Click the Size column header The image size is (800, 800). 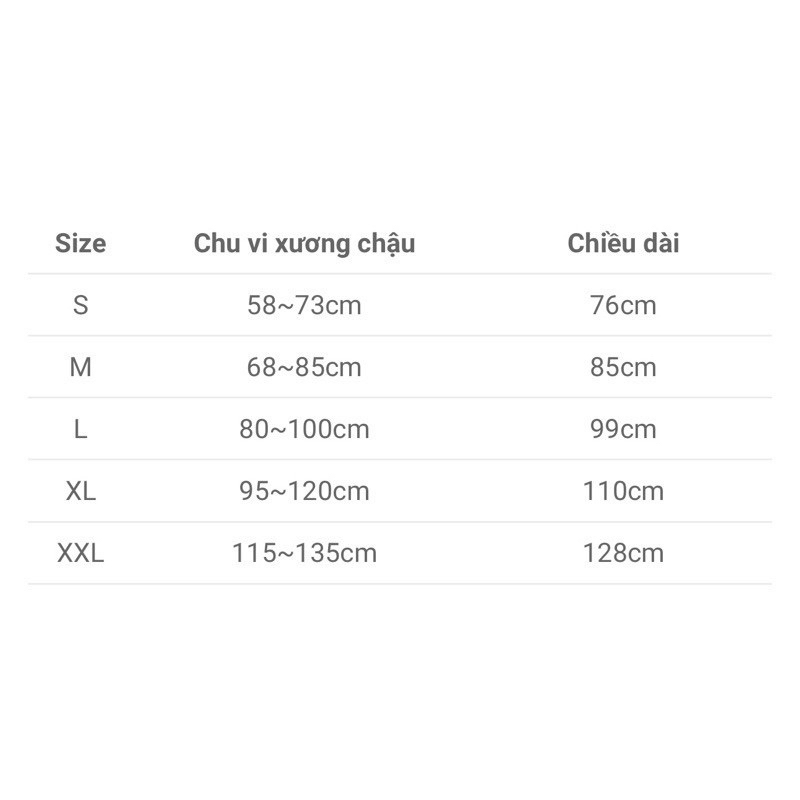click(x=81, y=243)
